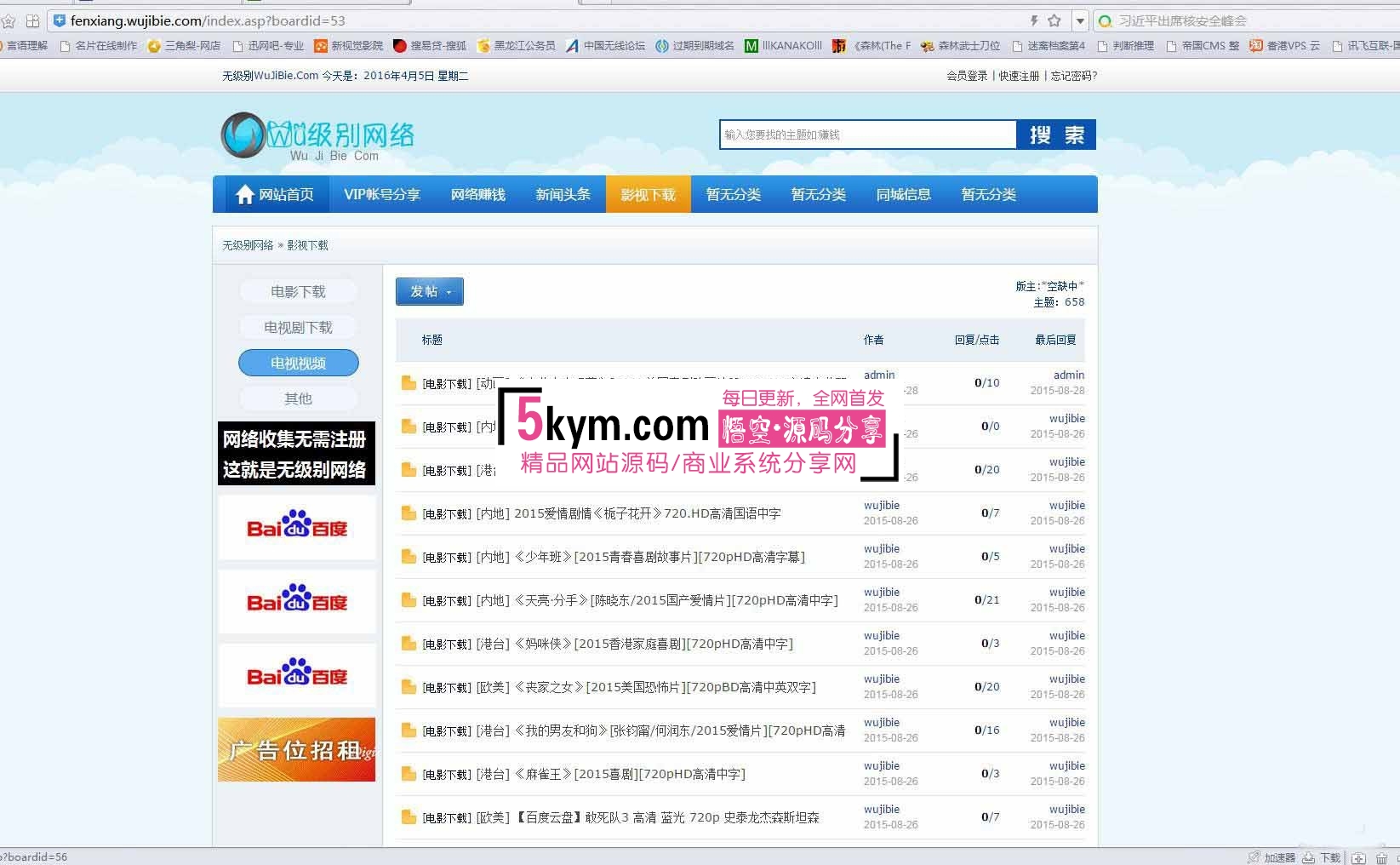Open the 搜易贷-搜狐 bookmark
The height and width of the screenshot is (865, 1400).
pos(430,46)
